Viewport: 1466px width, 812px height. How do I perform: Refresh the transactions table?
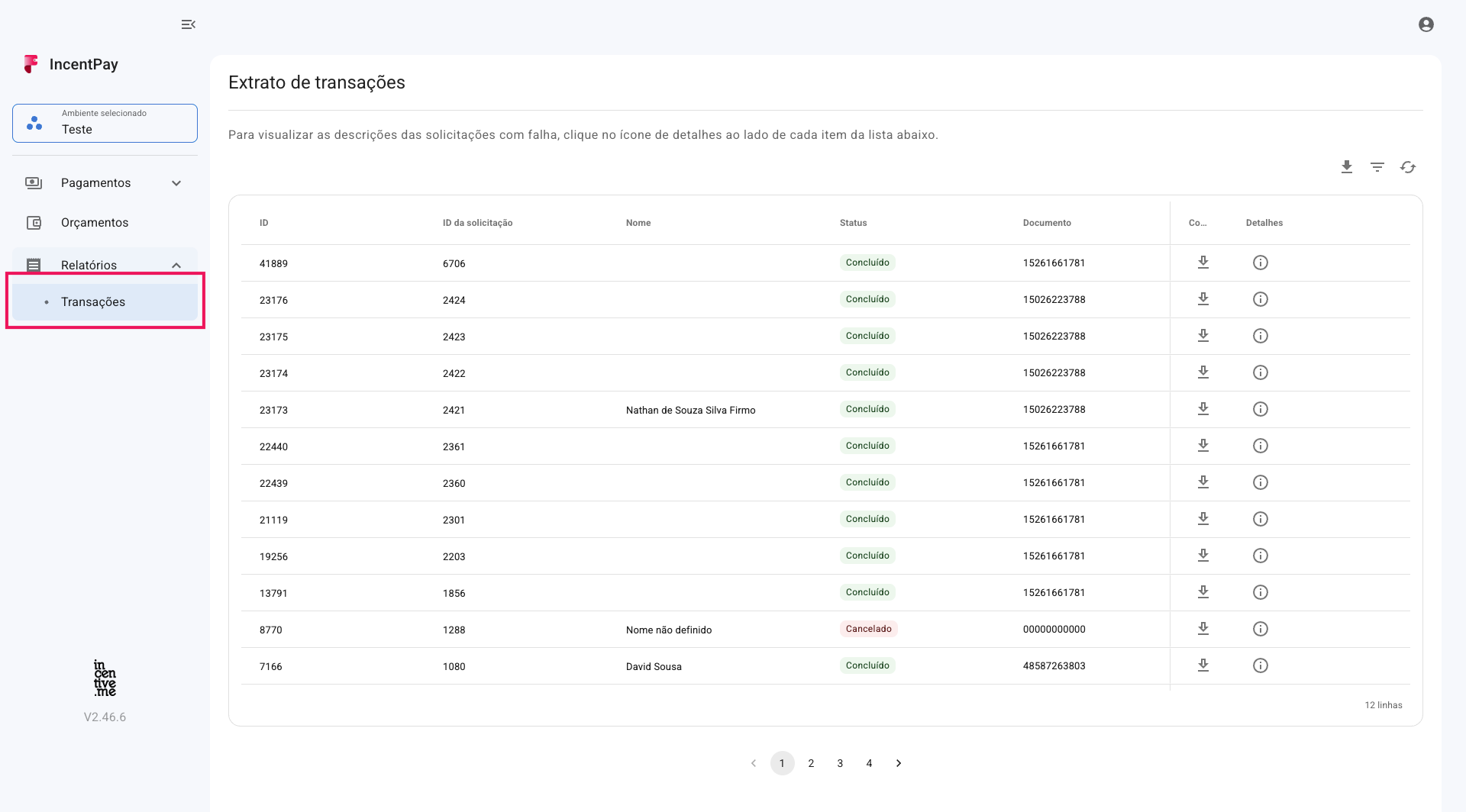[x=1408, y=167]
